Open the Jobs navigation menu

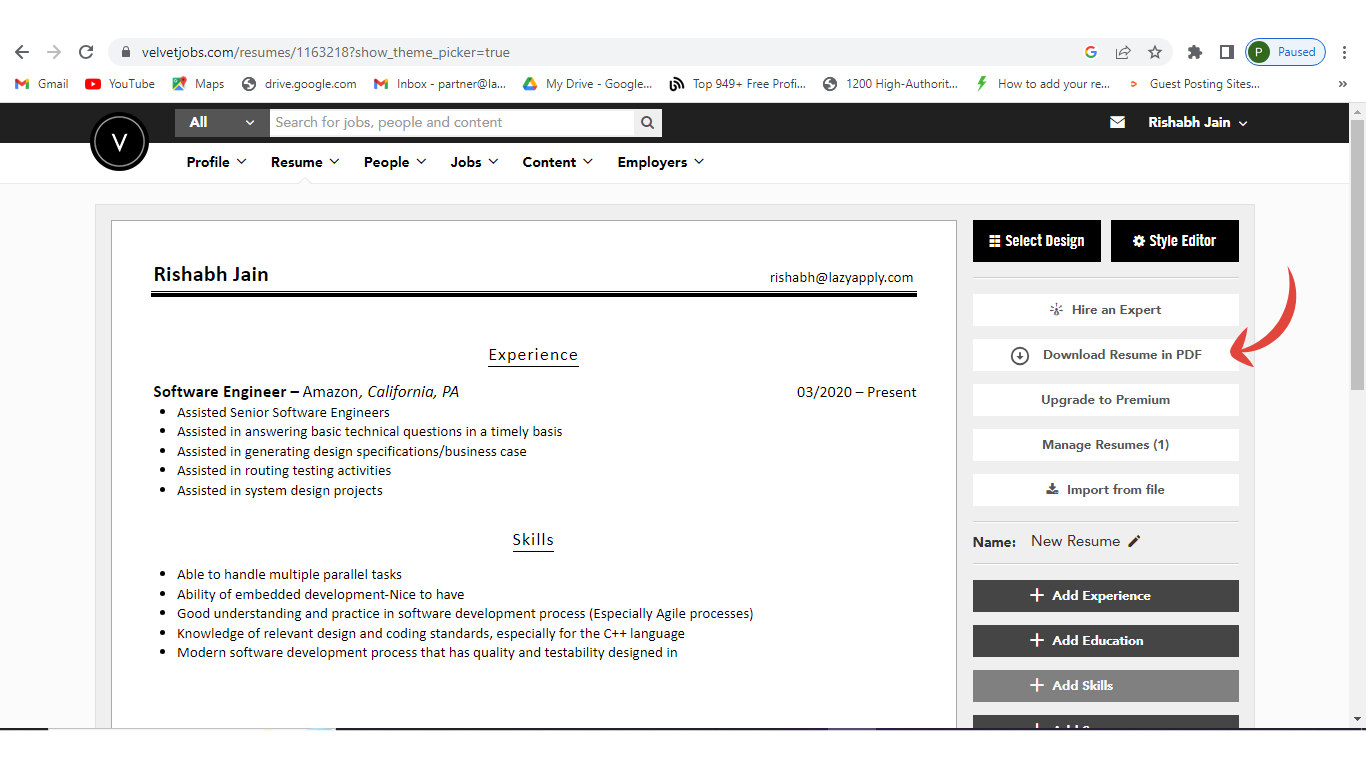click(x=474, y=162)
